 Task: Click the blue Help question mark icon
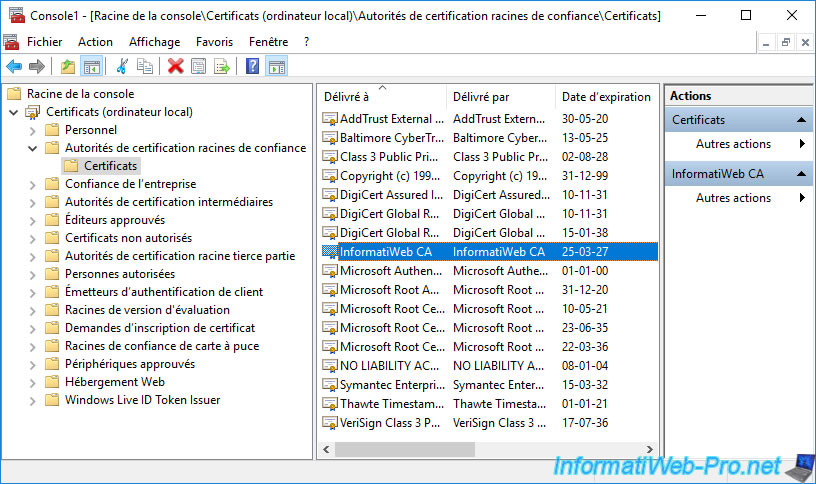tap(252, 67)
